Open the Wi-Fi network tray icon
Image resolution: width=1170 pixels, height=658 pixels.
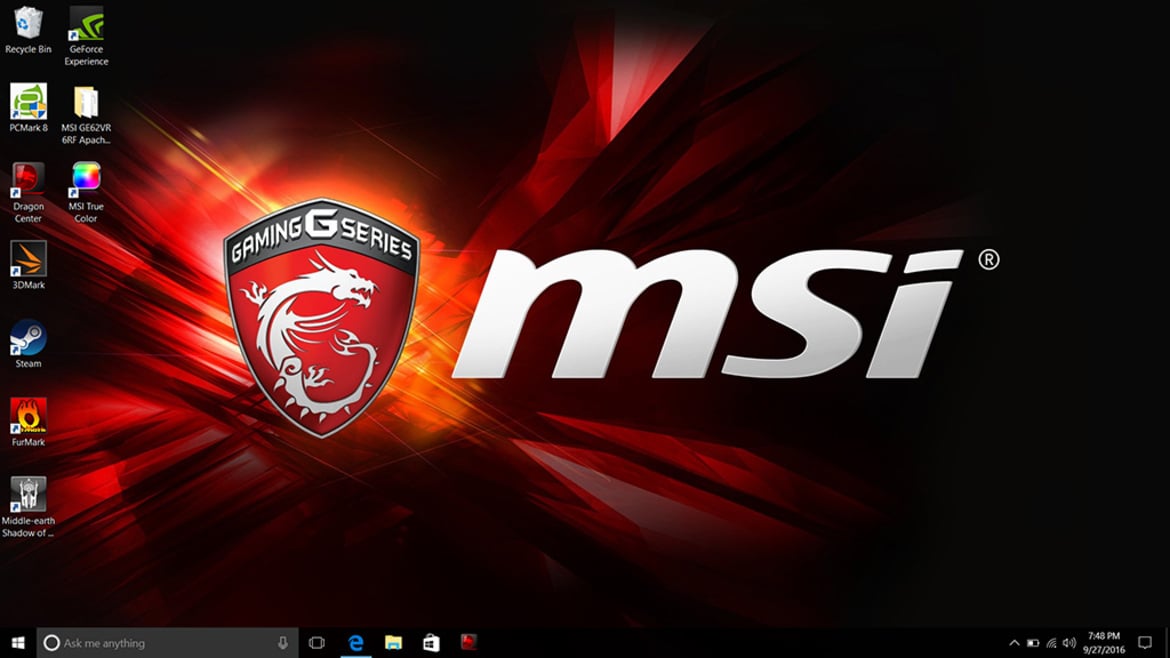tap(1051, 642)
